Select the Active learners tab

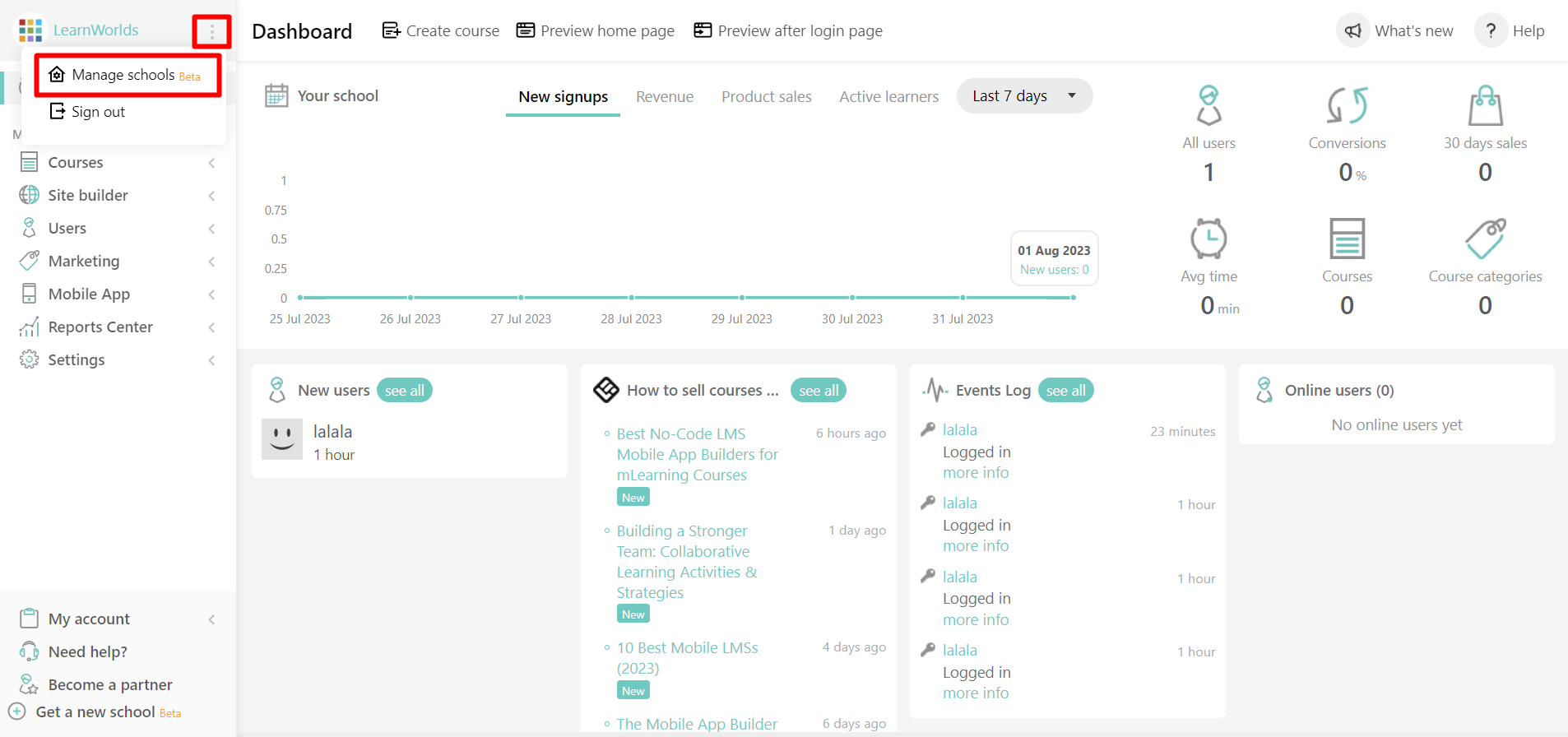888,97
